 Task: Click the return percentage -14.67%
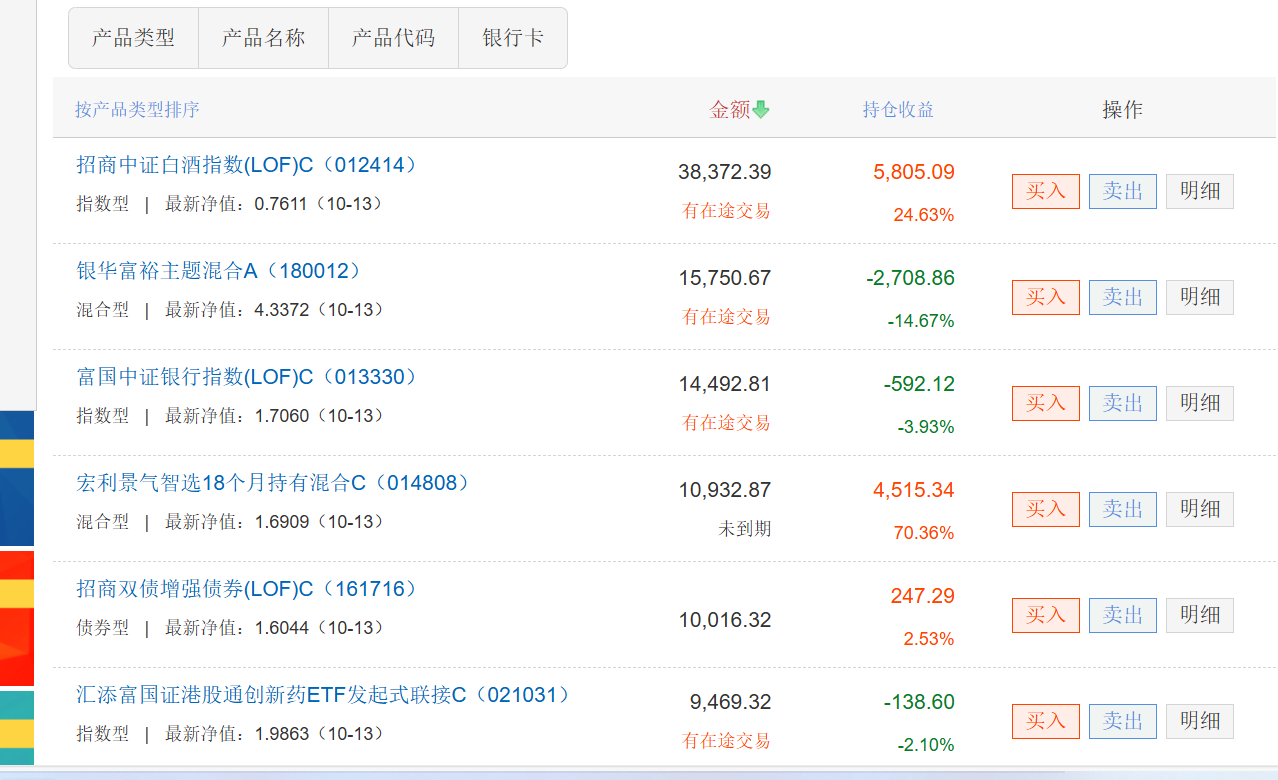[921, 321]
